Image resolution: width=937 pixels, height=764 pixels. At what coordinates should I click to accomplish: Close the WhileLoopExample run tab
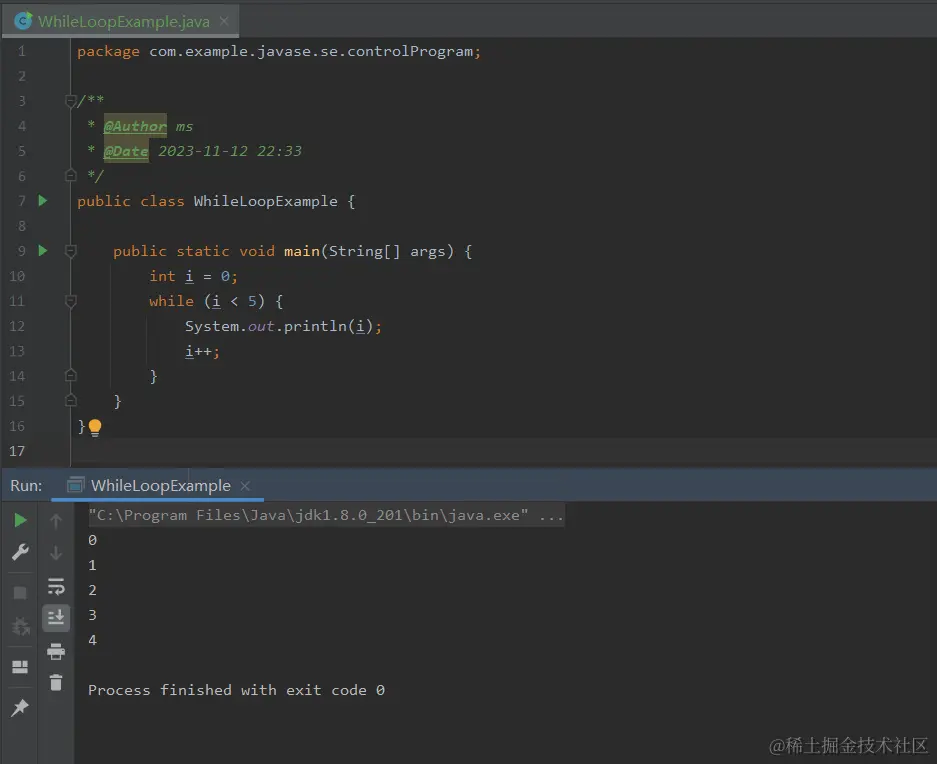click(x=245, y=486)
